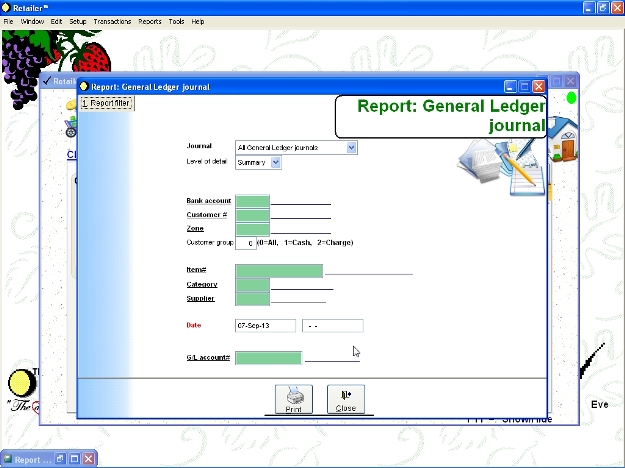Viewport: 625px width, 468px height.
Task: Click the Close door icon button
Action: [x=346, y=399]
